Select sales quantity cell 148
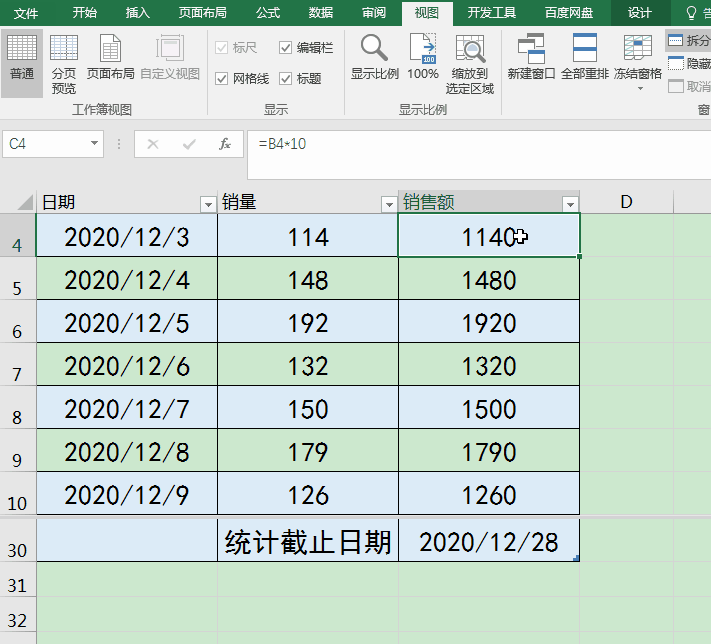This screenshot has width=711, height=644. coord(308,279)
